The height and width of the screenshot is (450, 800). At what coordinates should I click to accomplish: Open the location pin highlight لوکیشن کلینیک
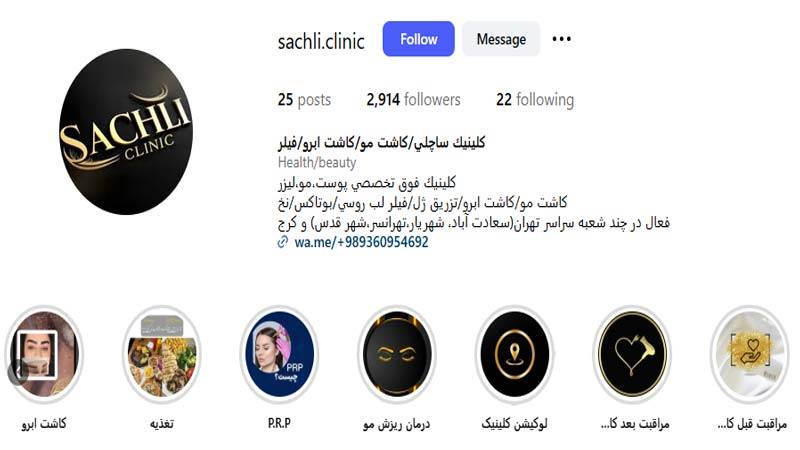[514, 354]
